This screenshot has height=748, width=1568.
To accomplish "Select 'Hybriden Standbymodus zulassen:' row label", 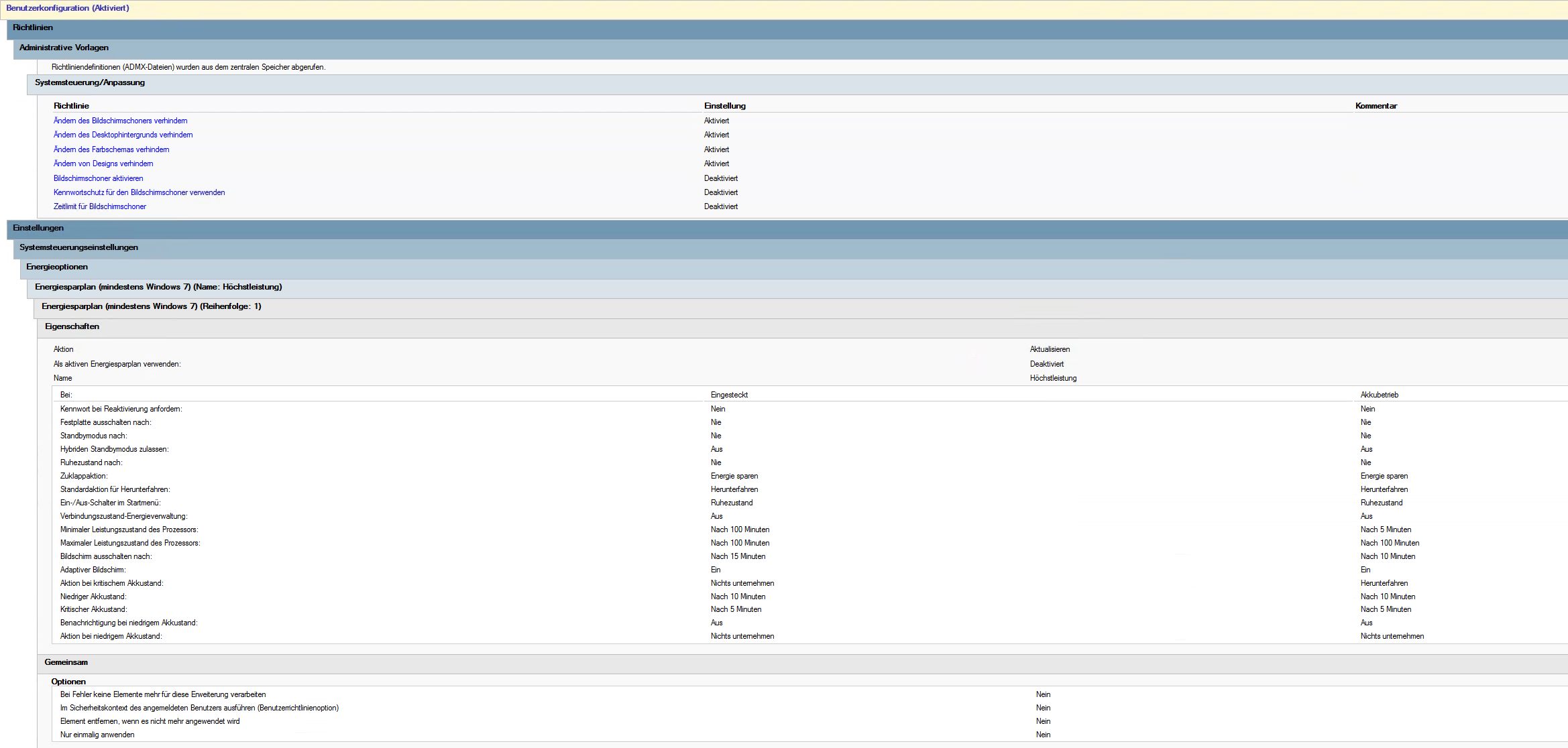I will (115, 449).
